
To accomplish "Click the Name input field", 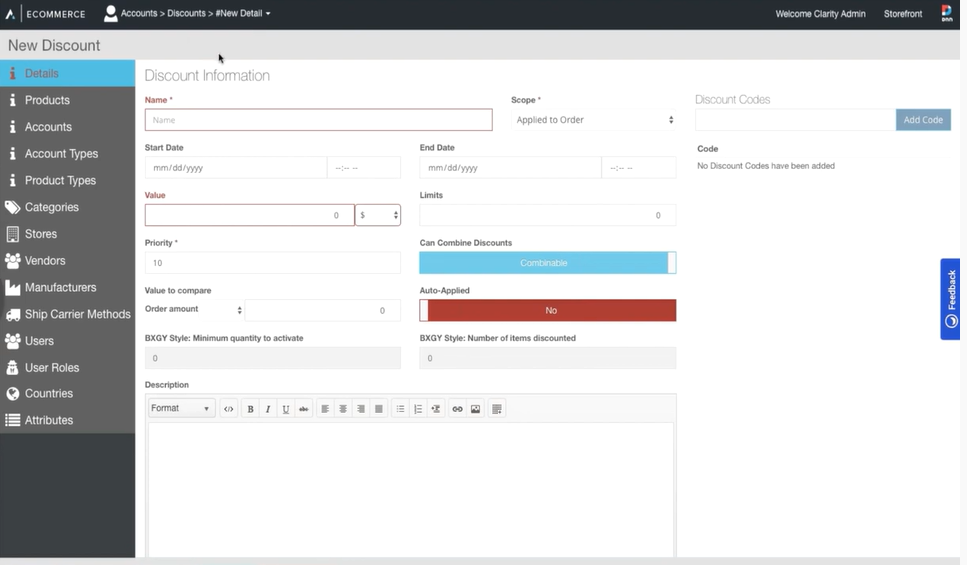I will 318,120.
